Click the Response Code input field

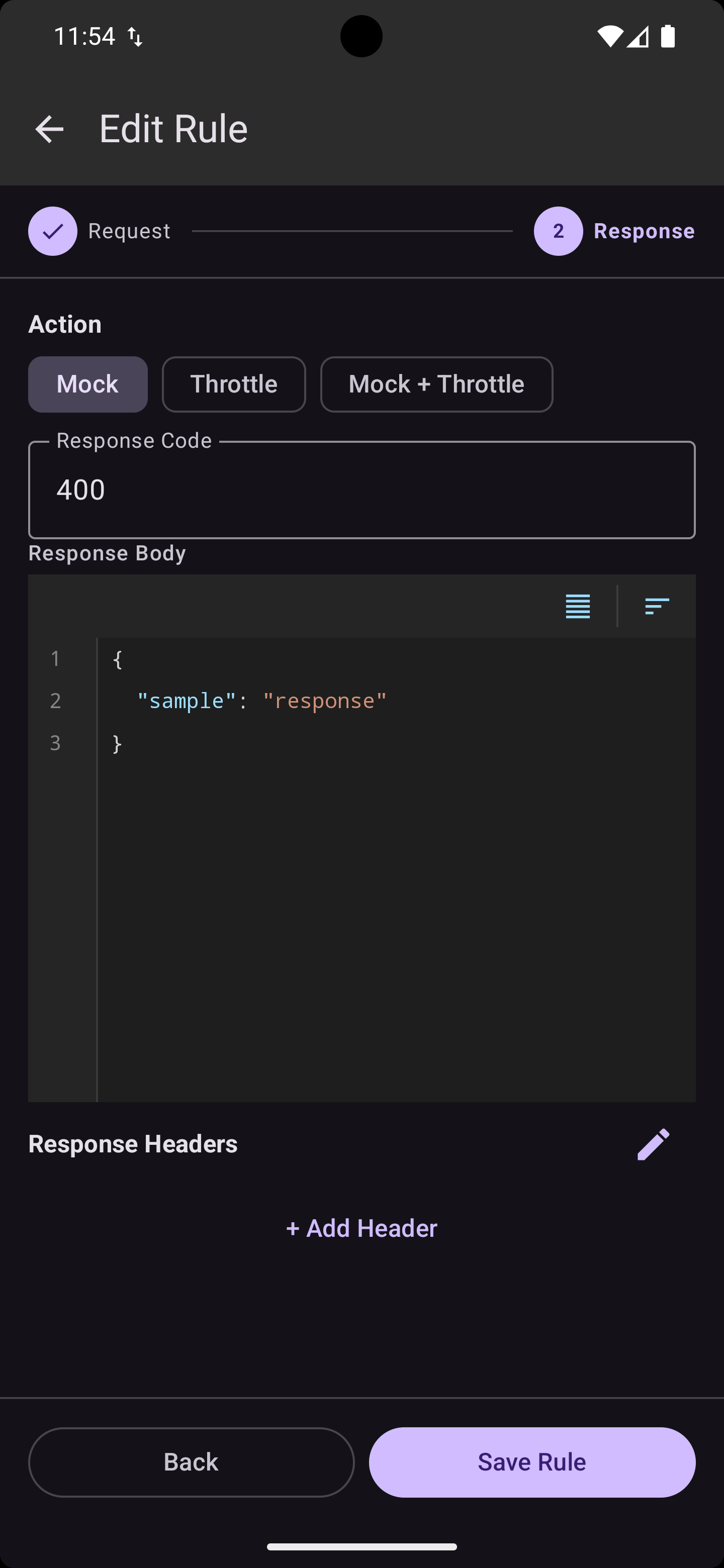[x=361, y=490]
